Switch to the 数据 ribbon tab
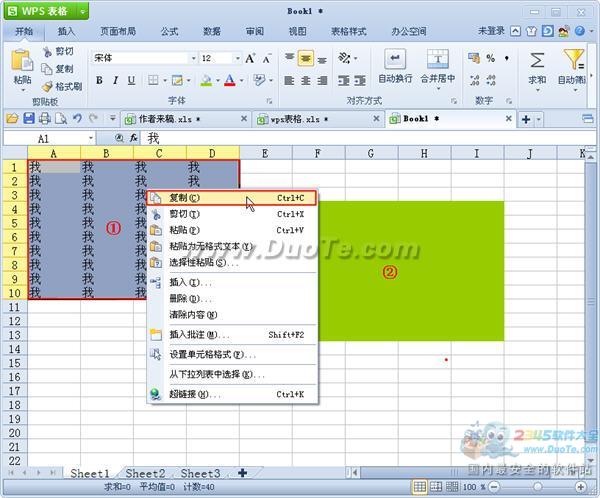Viewport: 600px width, 498px height. [x=212, y=31]
